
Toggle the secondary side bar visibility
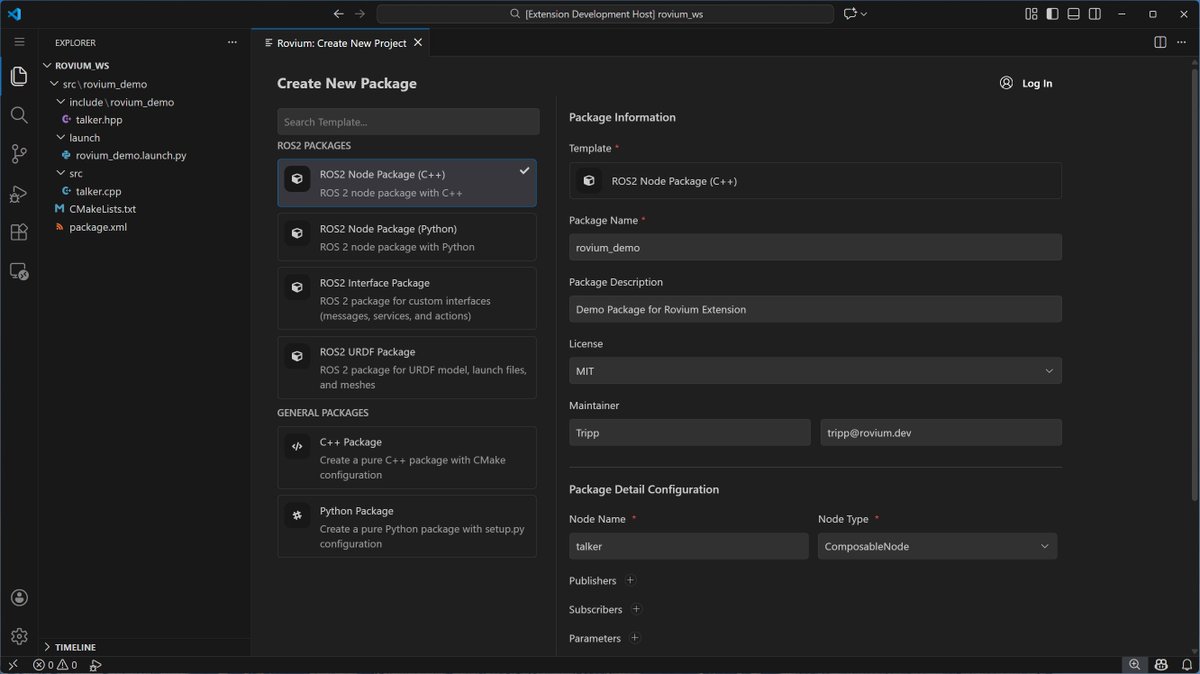[1096, 14]
